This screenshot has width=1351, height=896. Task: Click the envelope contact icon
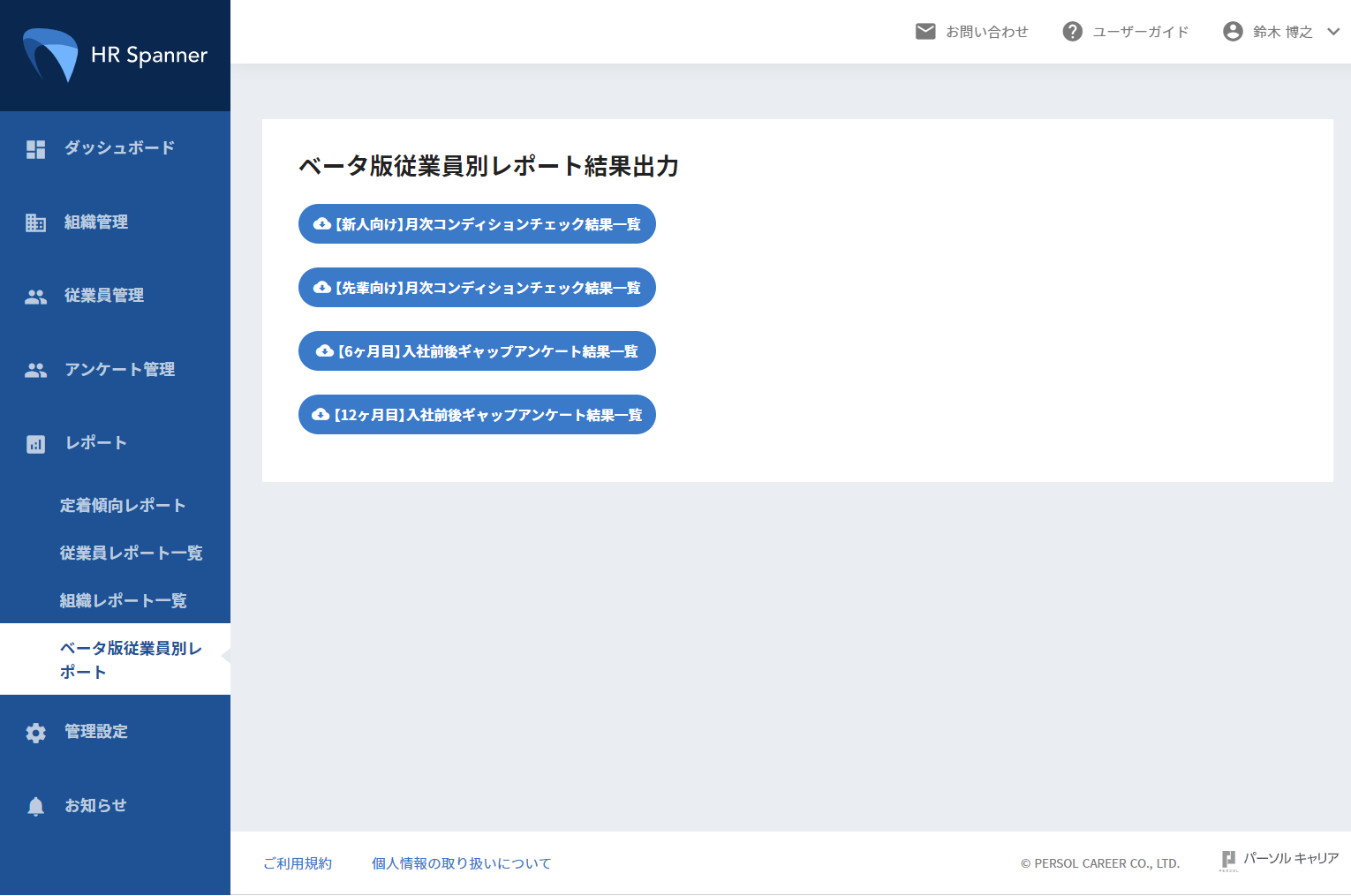click(925, 32)
